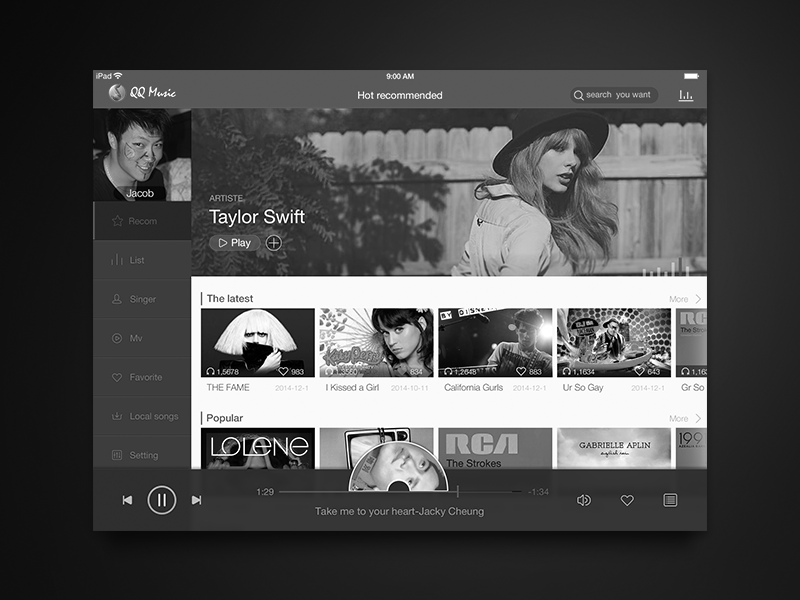Open The Strokes RCA album cover

[495, 448]
